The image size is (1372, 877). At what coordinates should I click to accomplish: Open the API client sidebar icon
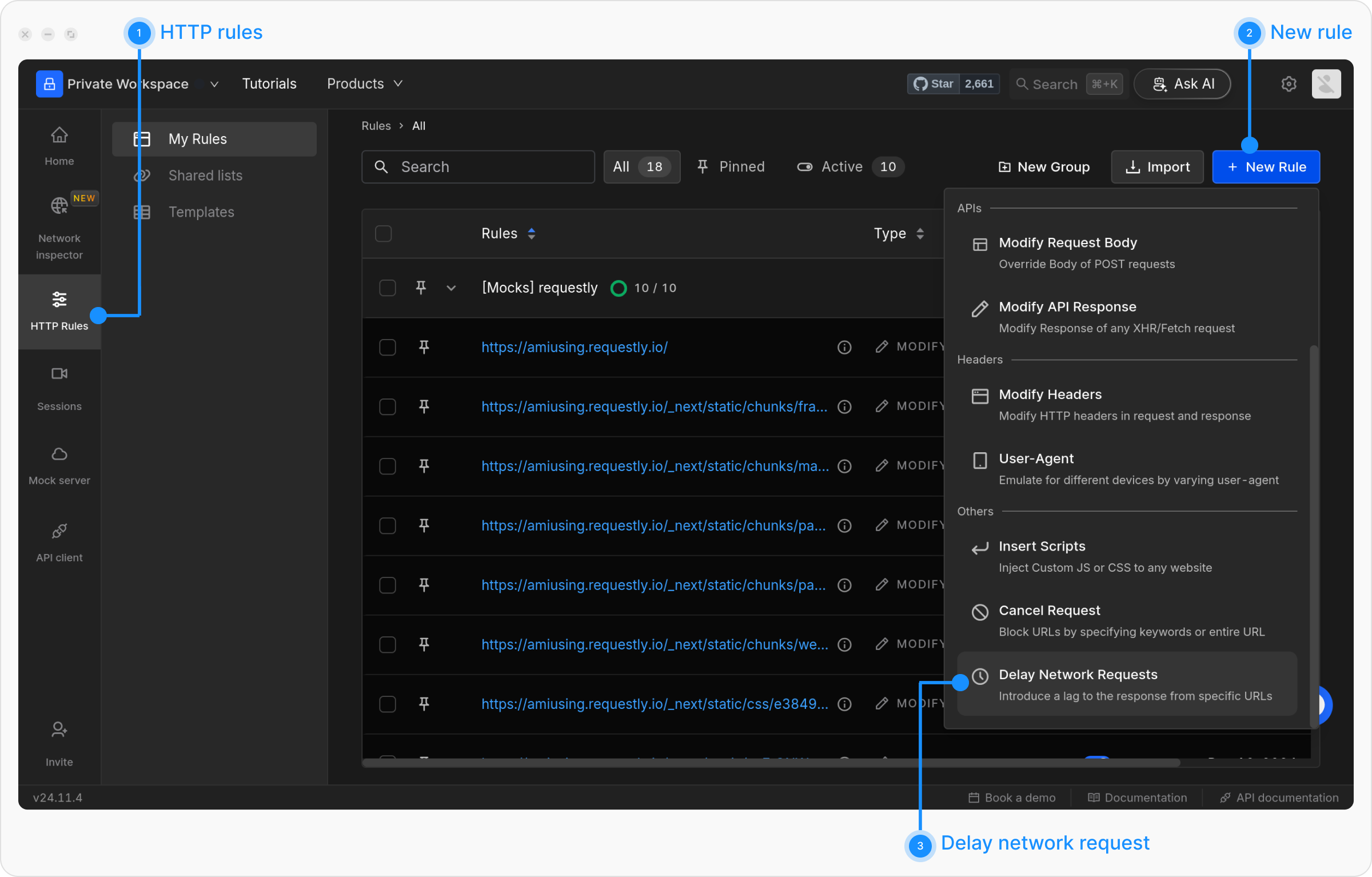[59, 531]
